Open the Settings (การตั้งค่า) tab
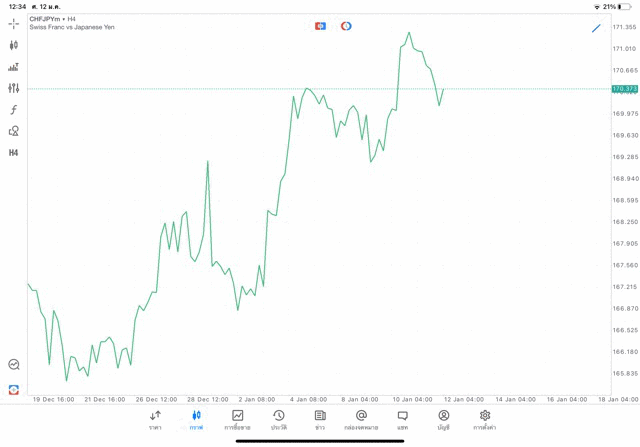This screenshot has width=640, height=447. [485, 419]
